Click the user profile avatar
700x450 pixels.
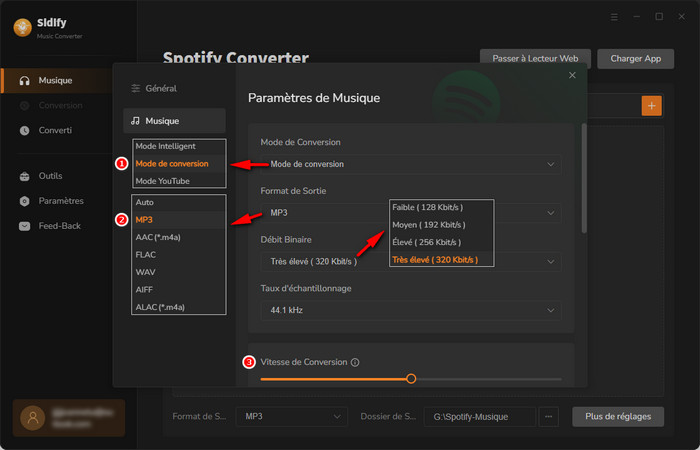(35, 417)
